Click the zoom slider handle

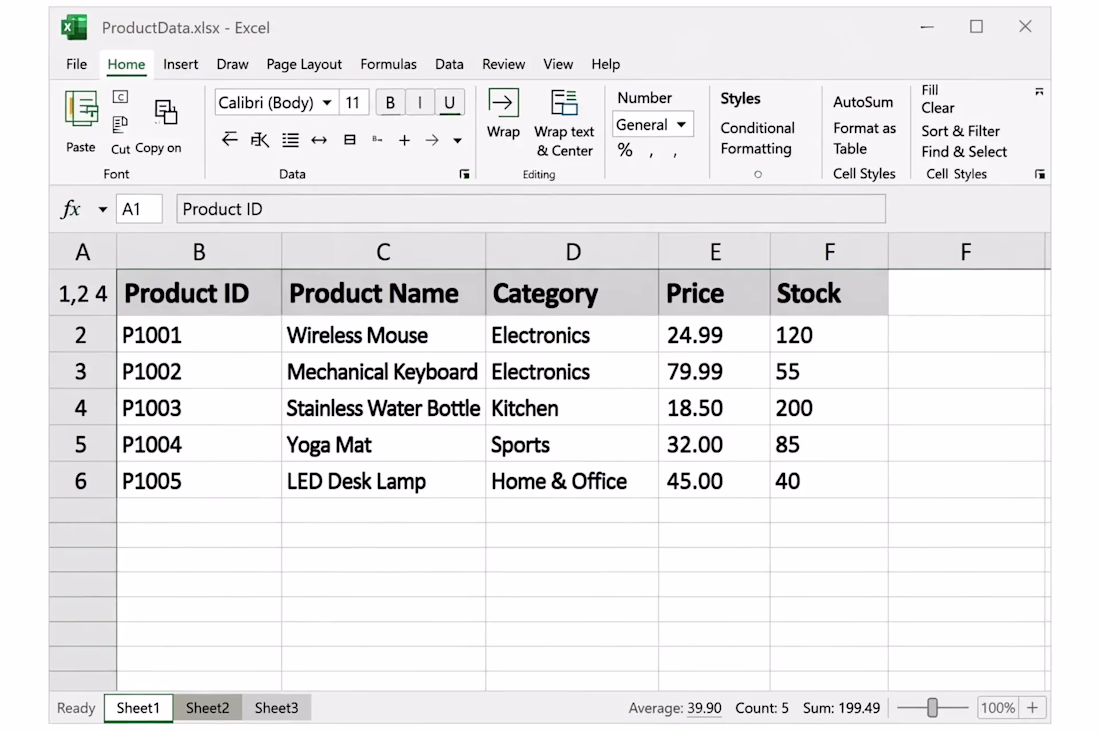(x=932, y=708)
